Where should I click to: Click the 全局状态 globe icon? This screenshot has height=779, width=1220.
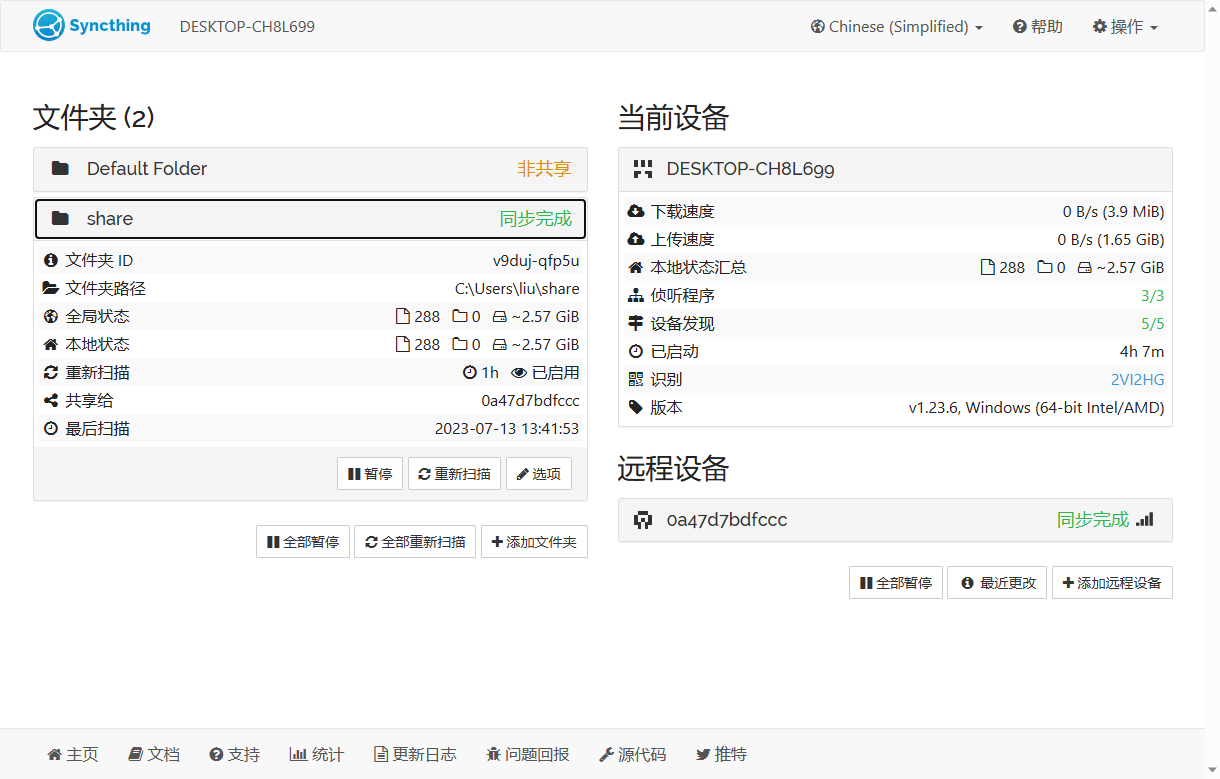(51, 317)
